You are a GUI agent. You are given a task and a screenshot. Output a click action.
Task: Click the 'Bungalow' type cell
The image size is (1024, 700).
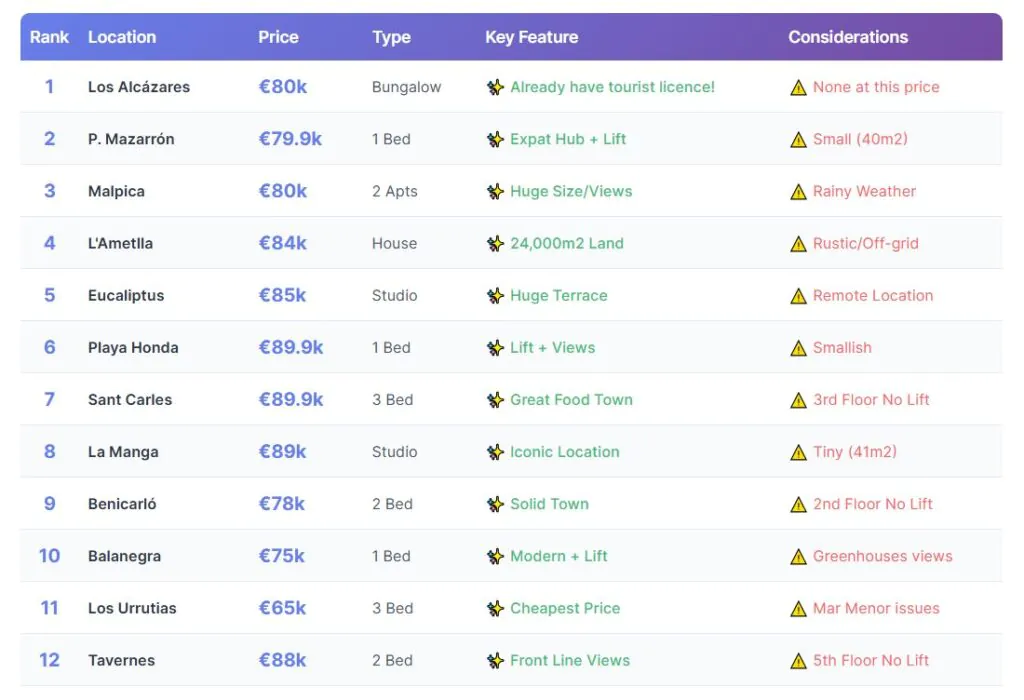(x=406, y=87)
